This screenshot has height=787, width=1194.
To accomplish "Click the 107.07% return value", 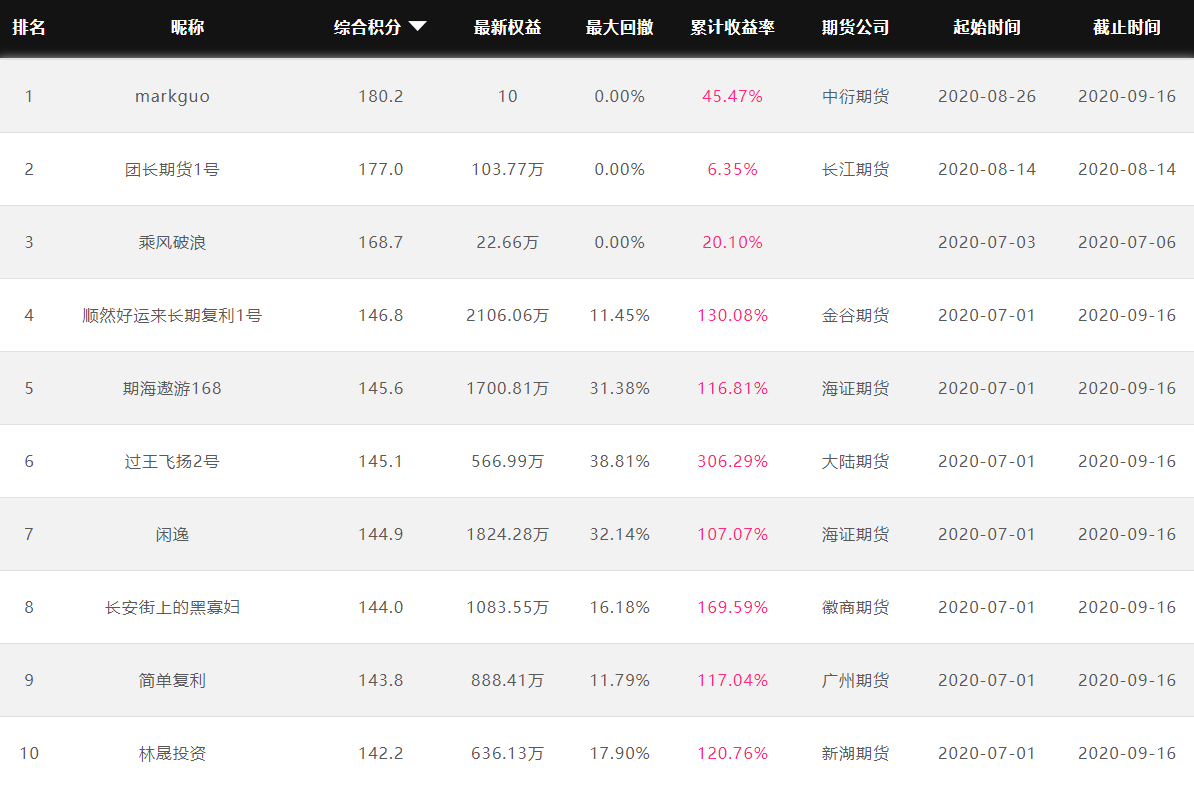I will pos(733,534).
